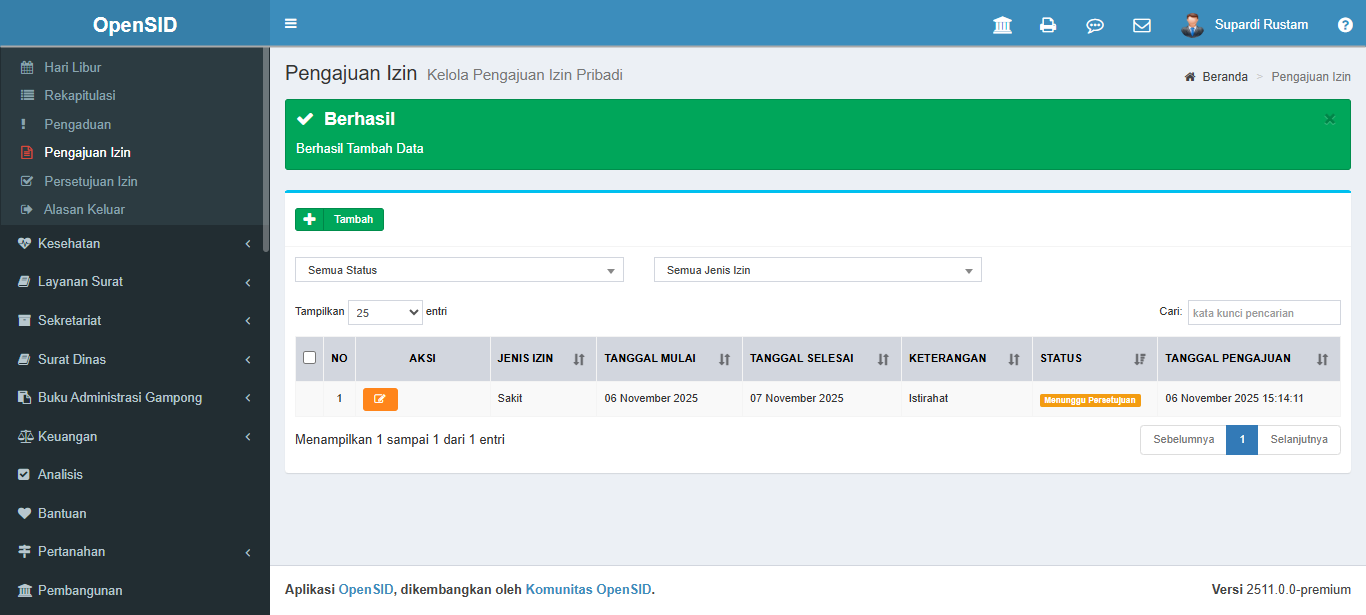Screen dimensions: 1366x615
Task: Follow the Komunitas OpenSID footer link
Action: point(588,590)
